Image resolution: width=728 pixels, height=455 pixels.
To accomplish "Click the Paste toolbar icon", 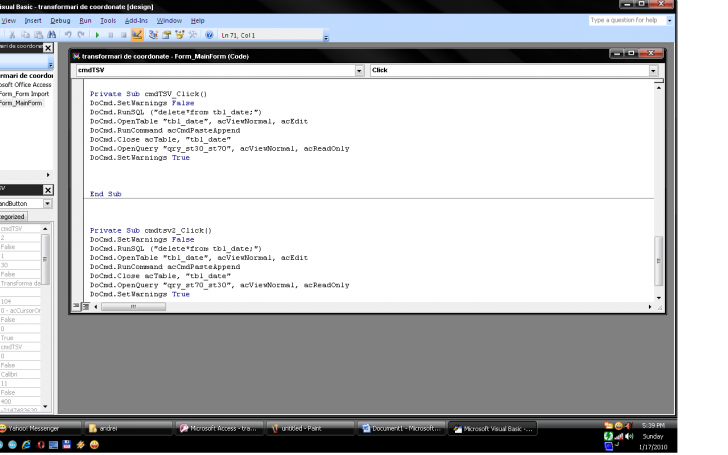I will coord(39,35).
